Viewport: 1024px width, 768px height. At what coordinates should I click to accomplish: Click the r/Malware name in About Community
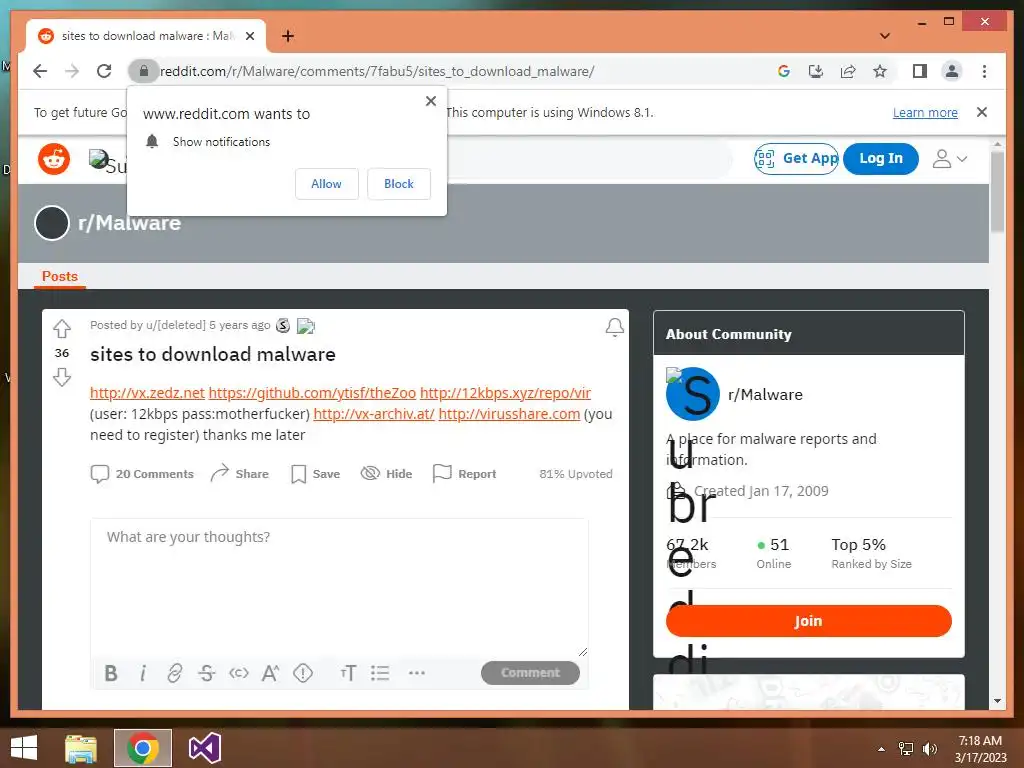765,394
